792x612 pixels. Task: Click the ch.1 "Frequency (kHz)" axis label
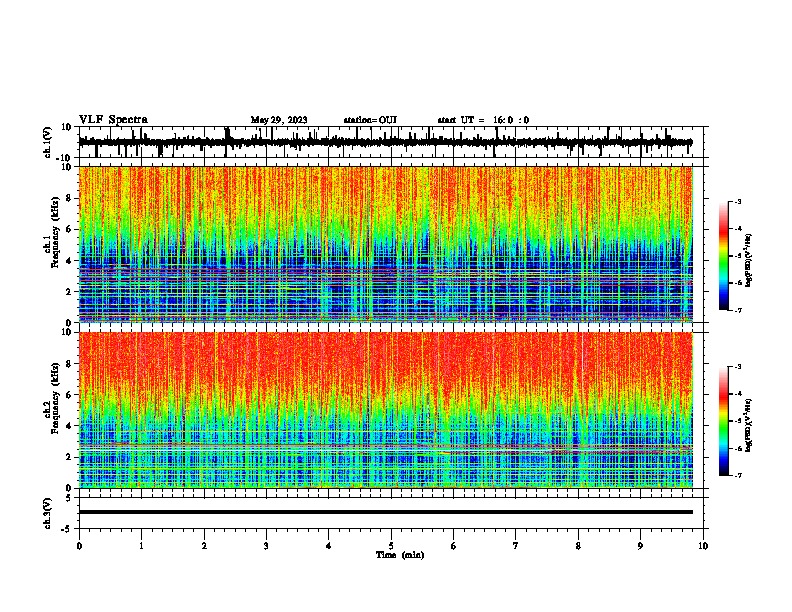(x=56, y=233)
